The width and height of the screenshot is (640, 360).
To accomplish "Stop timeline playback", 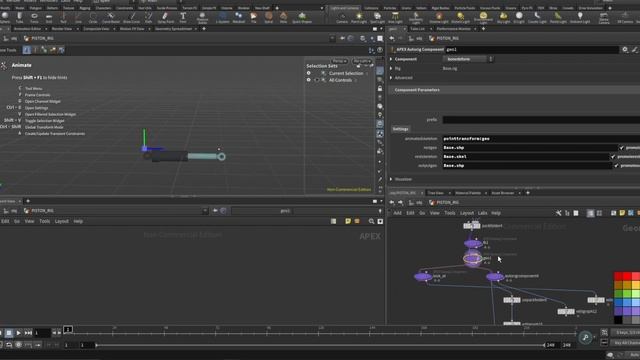I will click(x=9, y=333).
